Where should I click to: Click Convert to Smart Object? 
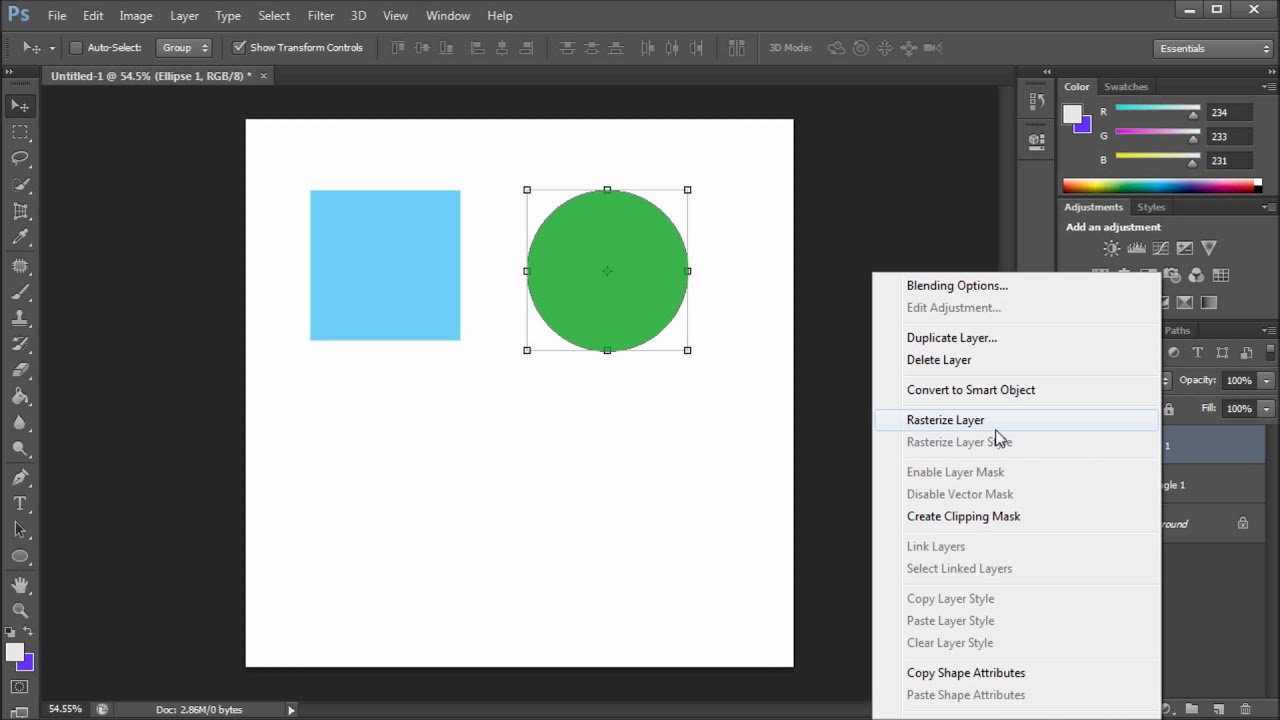tap(971, 390)
